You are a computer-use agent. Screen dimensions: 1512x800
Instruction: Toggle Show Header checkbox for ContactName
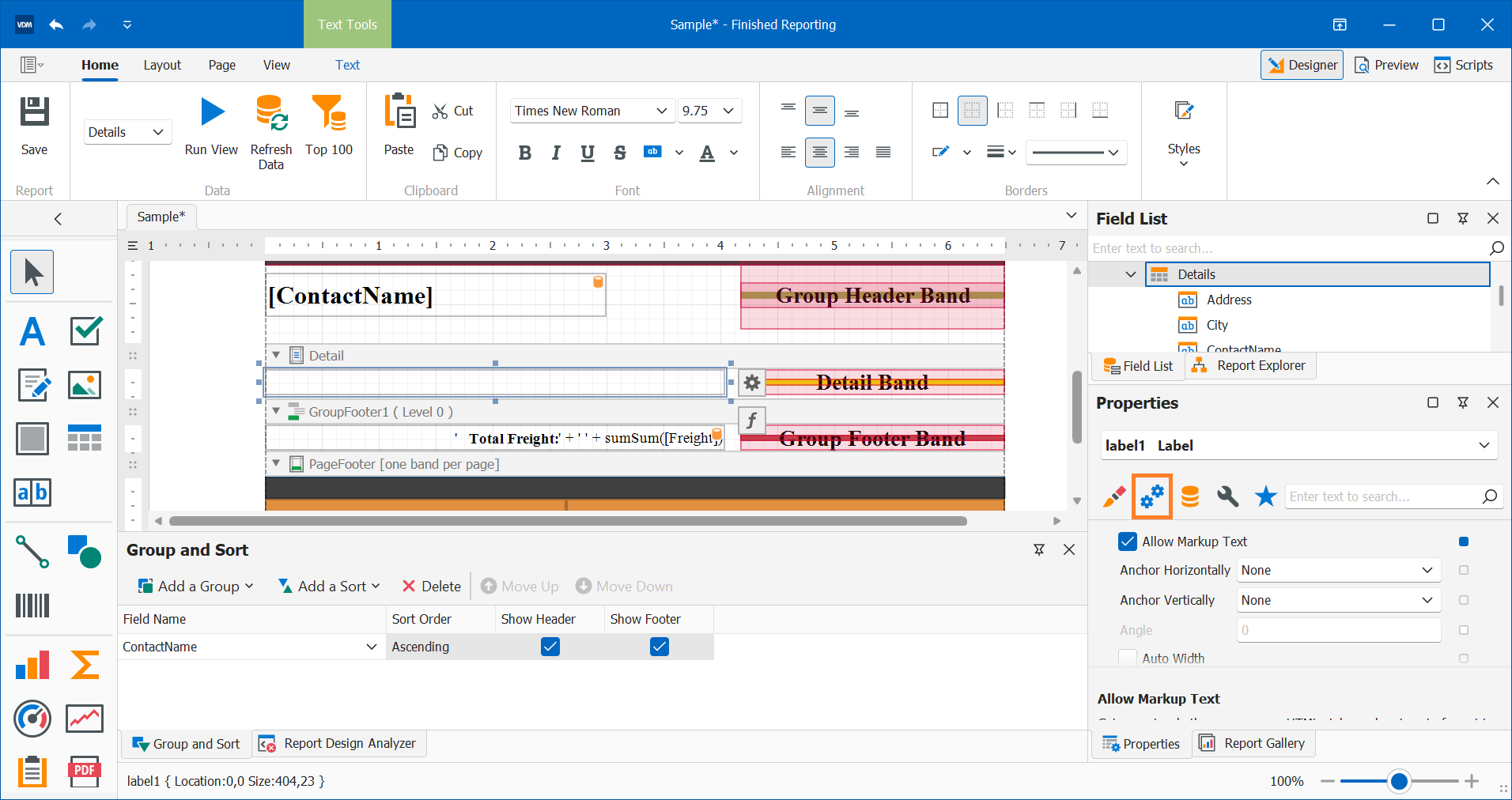550,647
